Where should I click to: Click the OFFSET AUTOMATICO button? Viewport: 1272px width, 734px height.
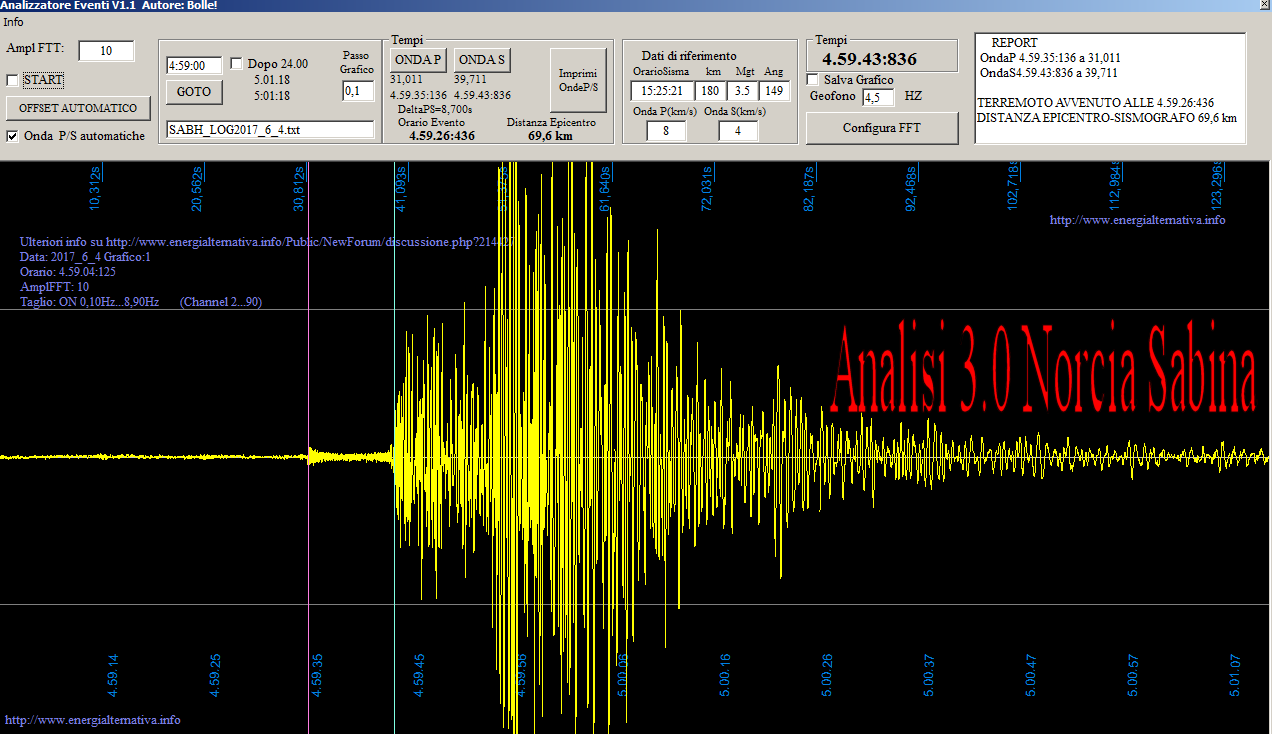tap(78, 108)
